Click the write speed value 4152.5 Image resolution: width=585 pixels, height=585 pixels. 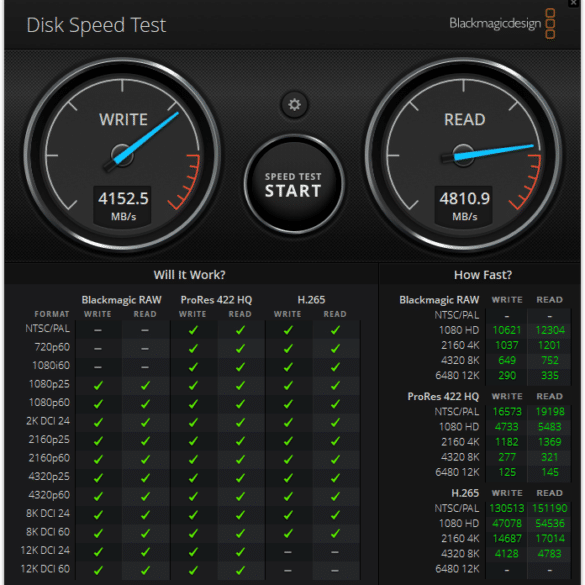click(x=123, y=198)
